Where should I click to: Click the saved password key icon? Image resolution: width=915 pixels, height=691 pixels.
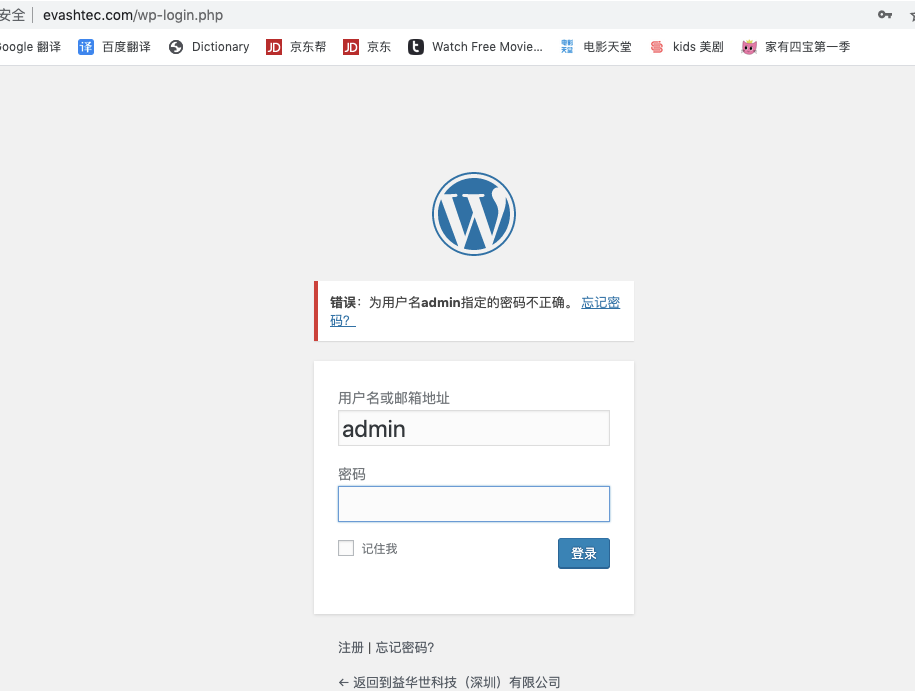pyautogui.click(x=884, y=15)
